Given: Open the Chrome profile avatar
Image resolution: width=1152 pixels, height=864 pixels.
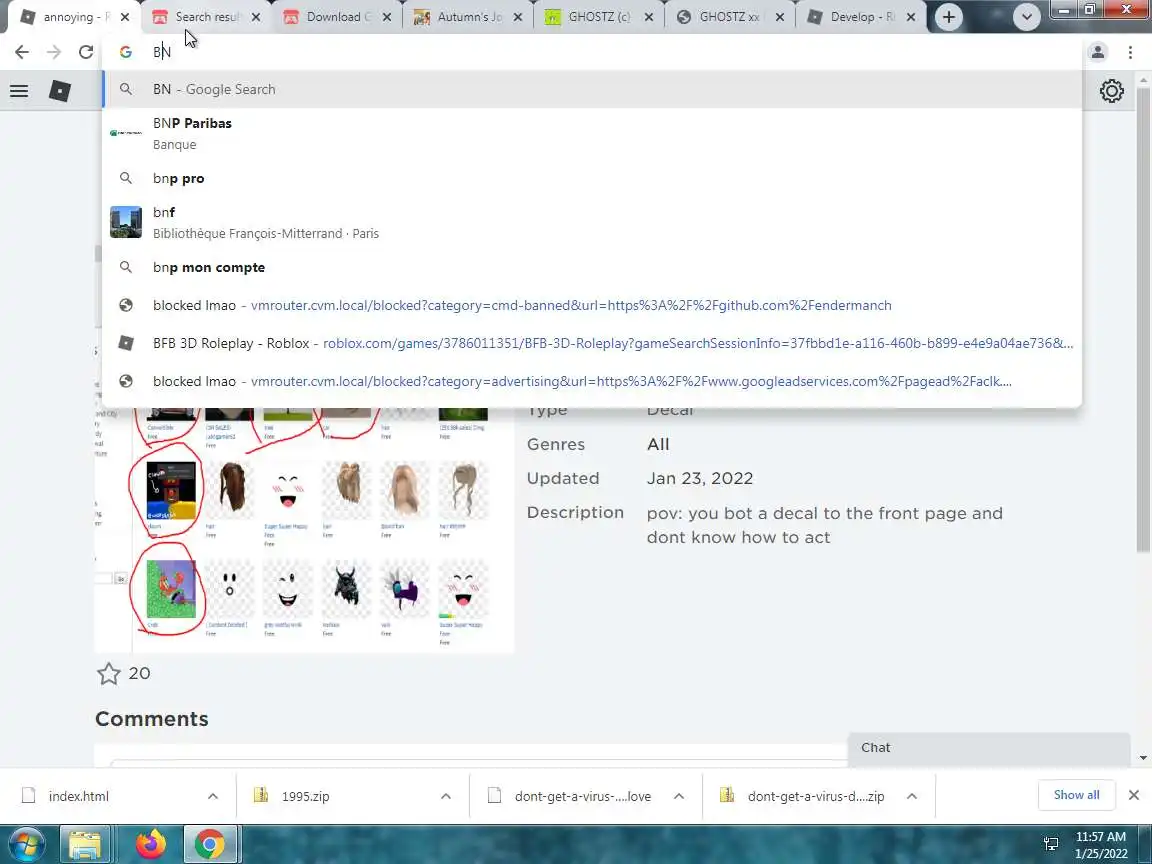Looking at the screenshot, I should click(x=1098, y=51).
